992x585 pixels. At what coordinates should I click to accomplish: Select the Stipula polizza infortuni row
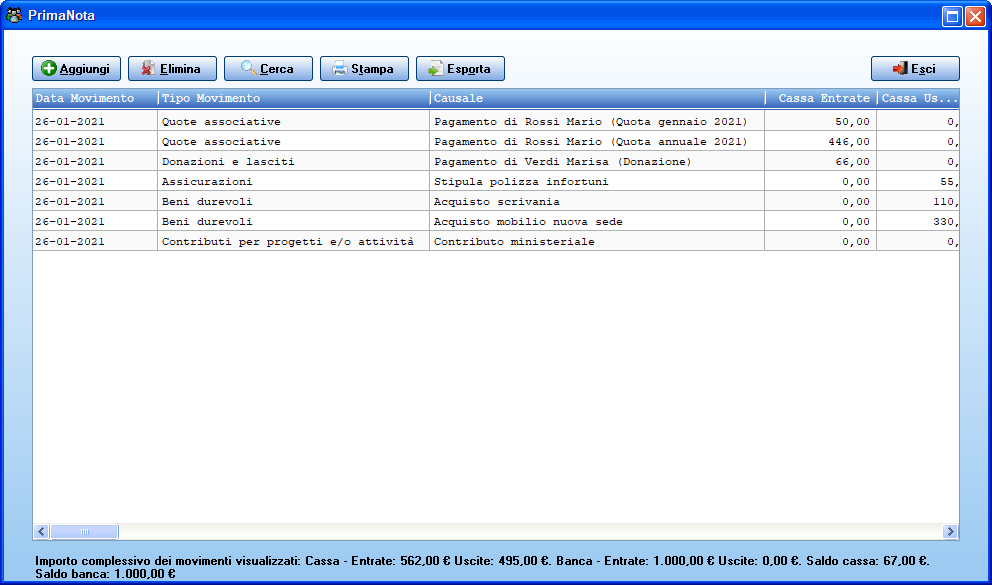[x=496, y=182]
